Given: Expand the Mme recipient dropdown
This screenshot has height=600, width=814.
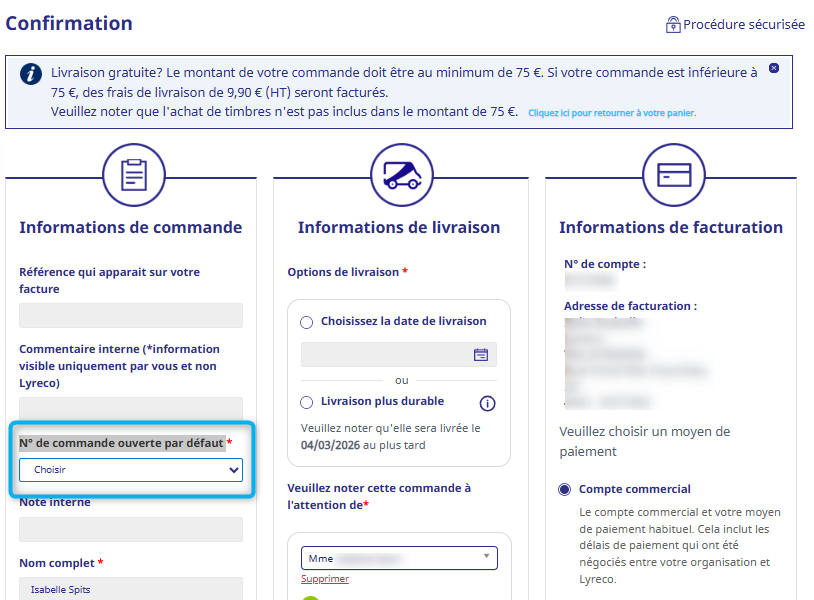Looking at the screenshot, I should 399,558.
